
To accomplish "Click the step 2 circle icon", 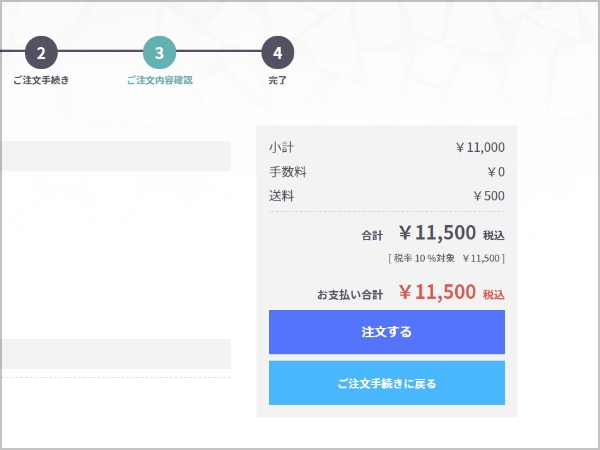I will point(41,51).
